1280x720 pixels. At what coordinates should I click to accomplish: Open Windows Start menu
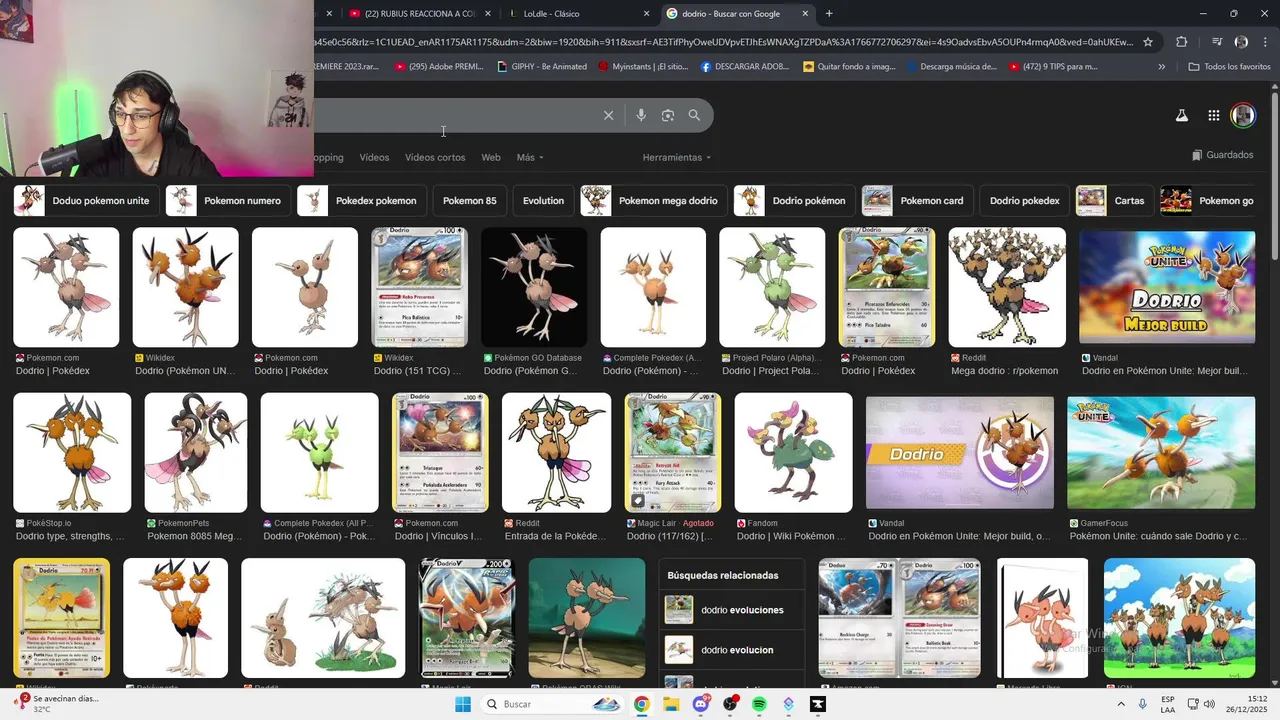463,704
